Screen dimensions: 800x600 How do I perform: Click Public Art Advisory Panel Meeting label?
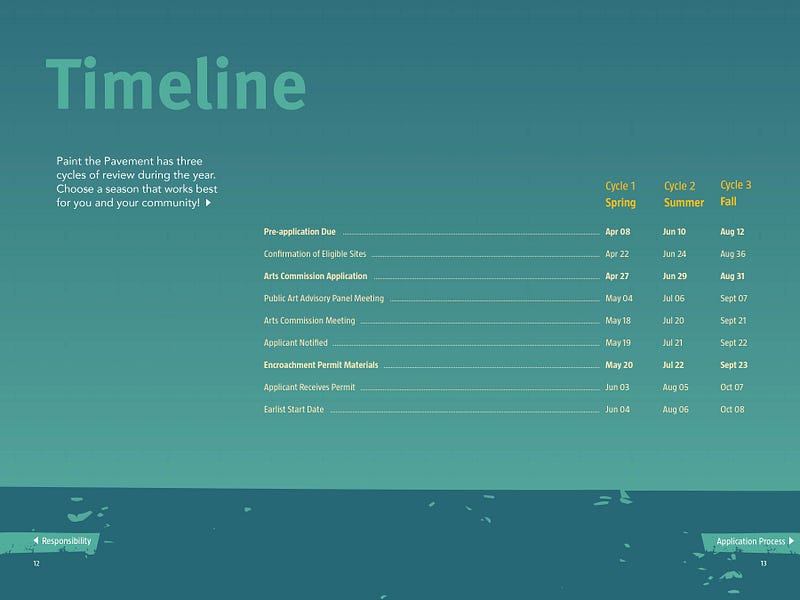tap(323, 298)
